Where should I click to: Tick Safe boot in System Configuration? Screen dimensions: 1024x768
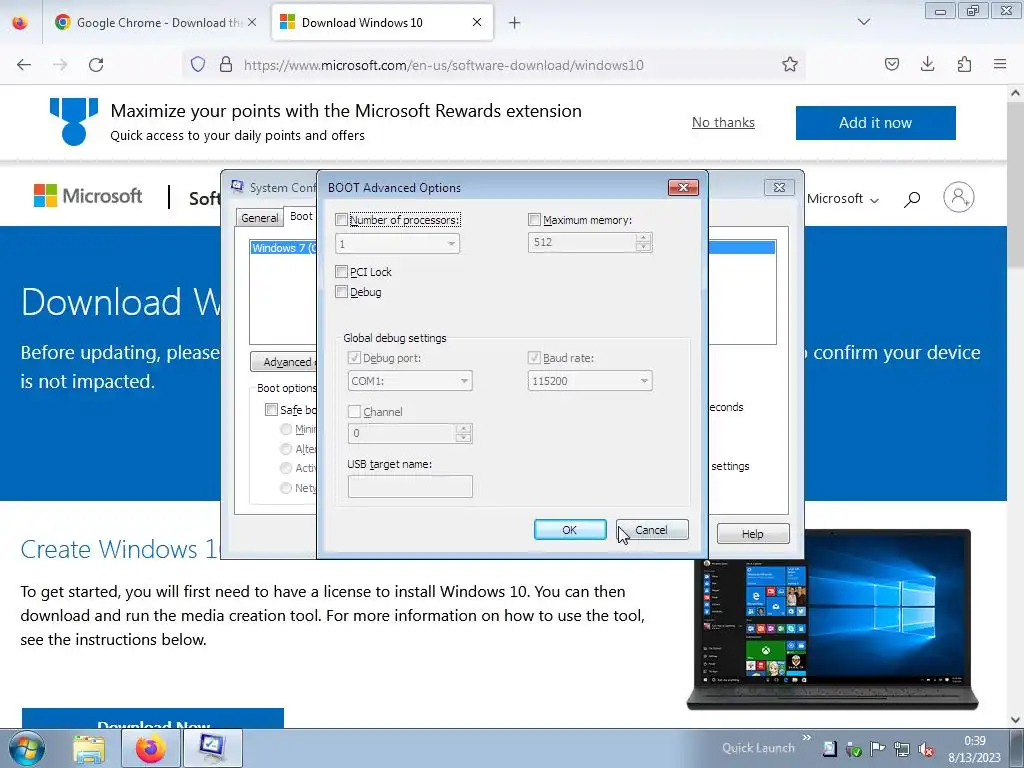coord(271,409)
